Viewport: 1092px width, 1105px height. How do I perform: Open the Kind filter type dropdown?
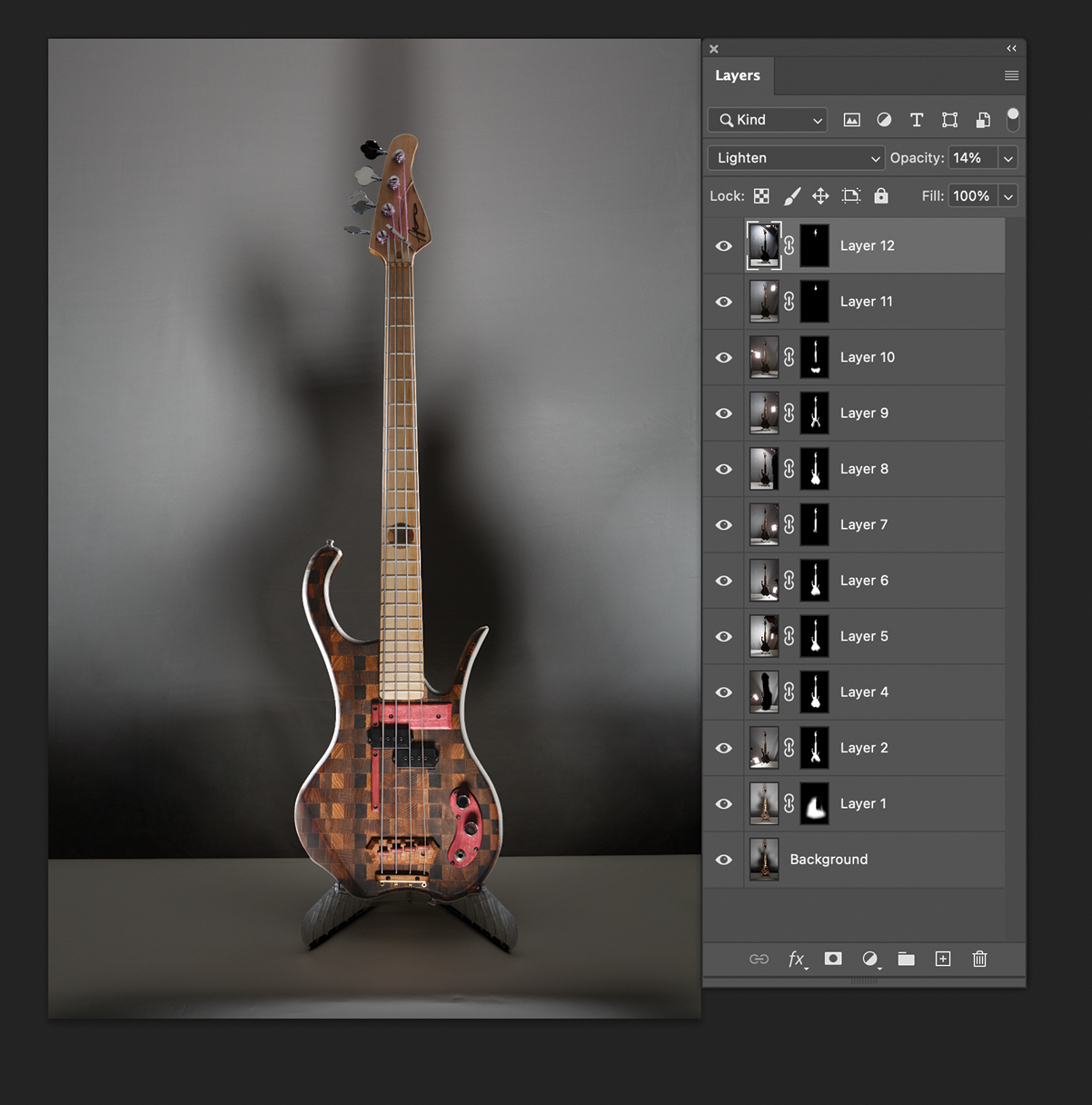tap(768, 120)
